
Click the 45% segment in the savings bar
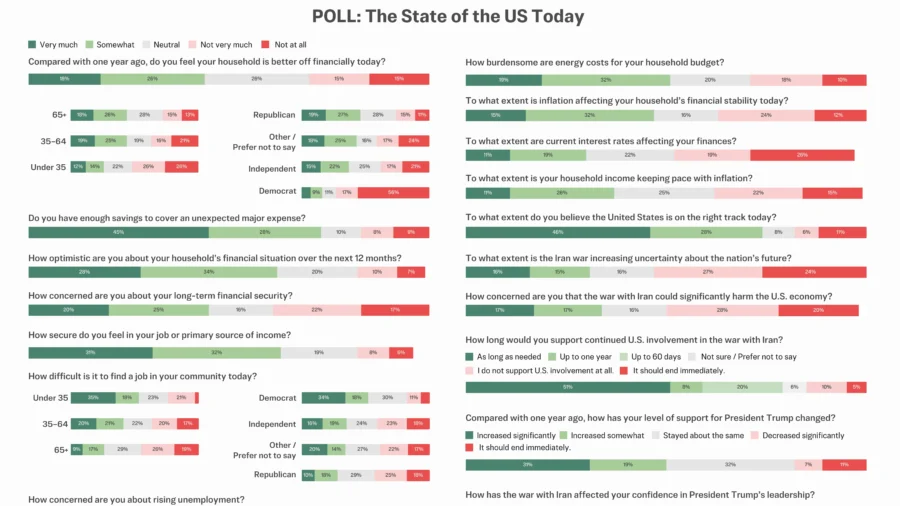118,232
